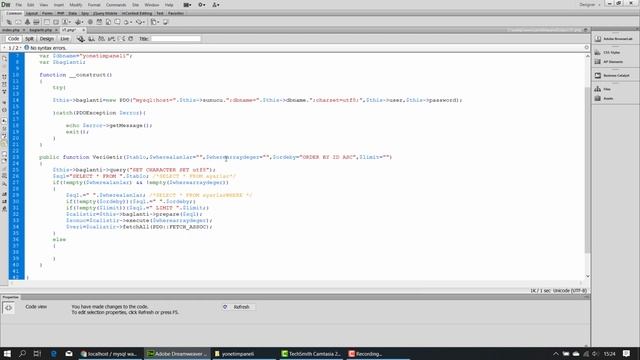Open the Insert menu
Image resolution: width=640 pixels, height=360 pixels.
[x=59, y=5]
